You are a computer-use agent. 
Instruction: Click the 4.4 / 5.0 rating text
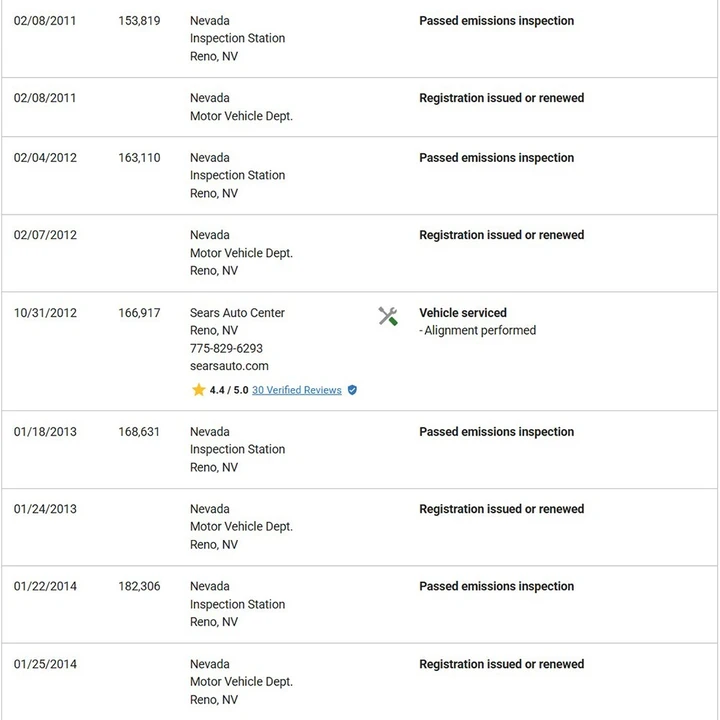click(x=229, y=390)
